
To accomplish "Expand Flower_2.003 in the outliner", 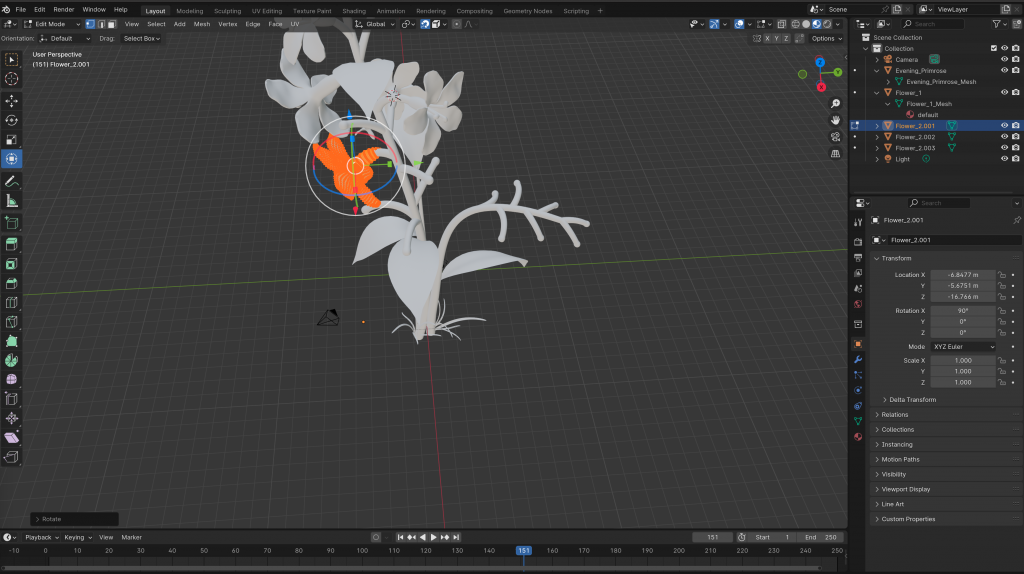I will [x=877, y=148].
